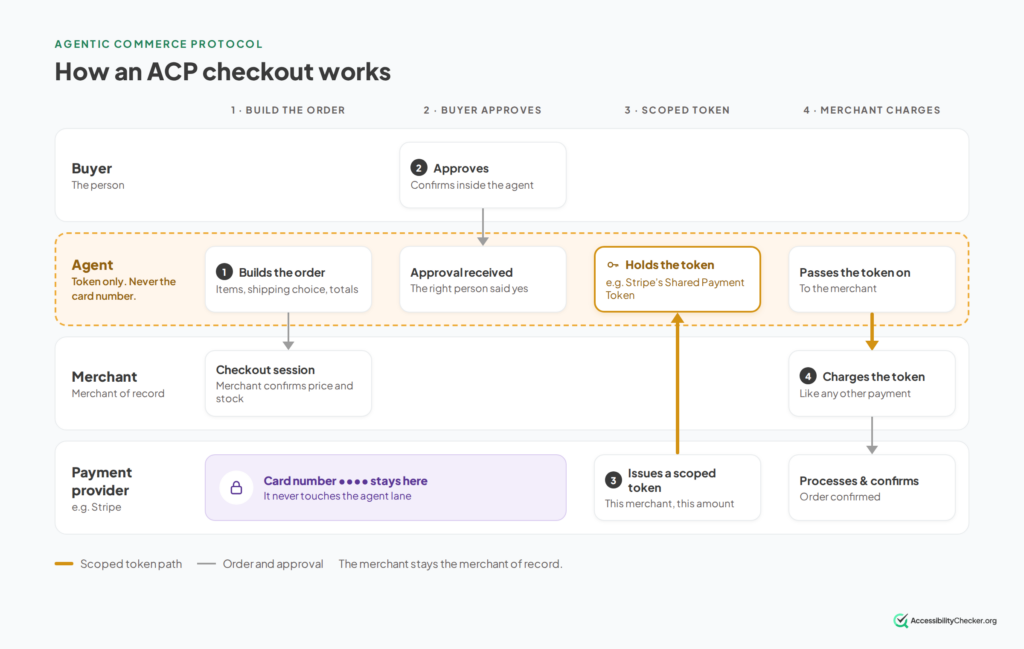Select the number 4 badge beside Charges the token
This screenshot has height=649, width=1024.
tap(808, 376)
